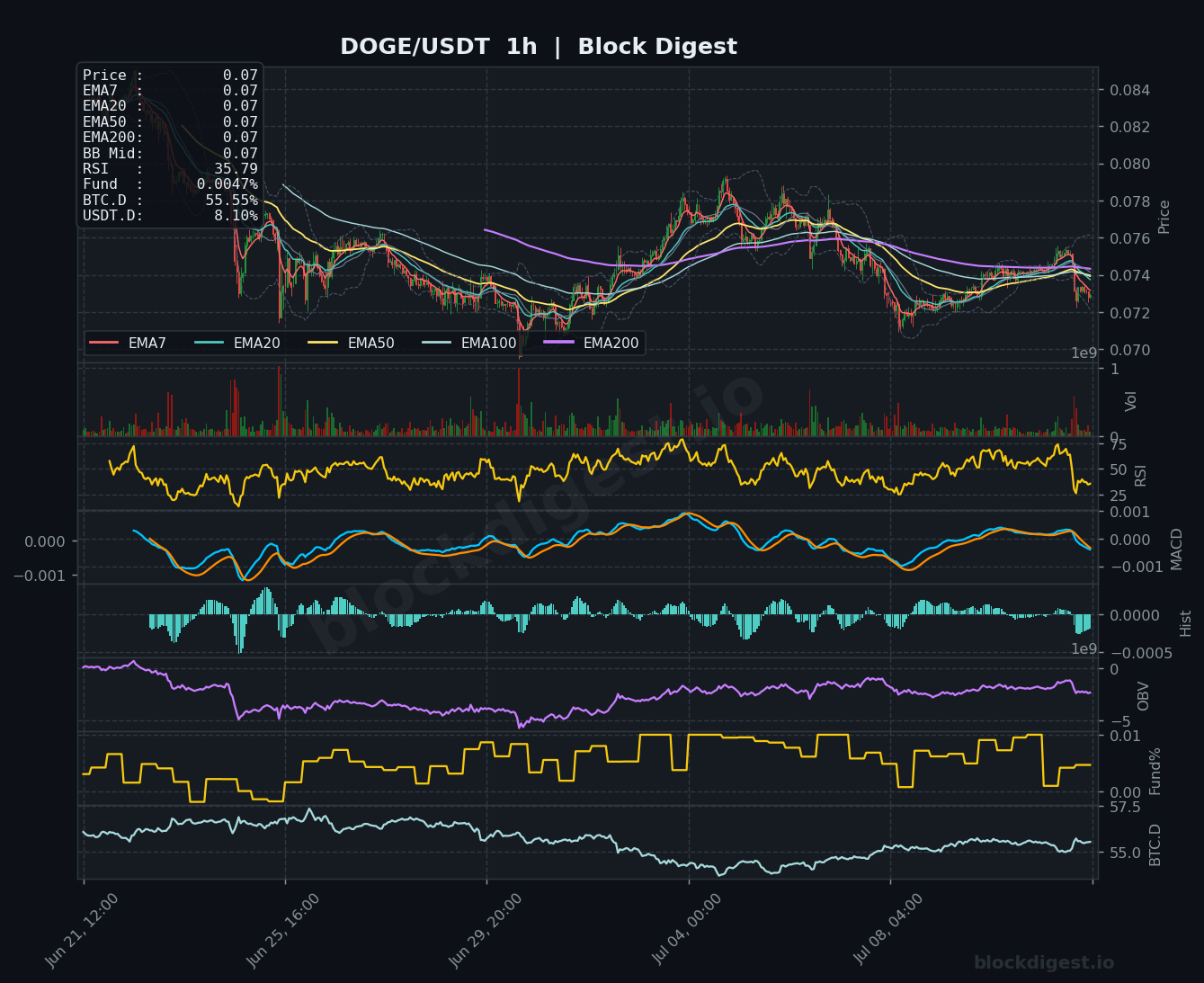
Task: Click the 0.084 price axis tick
Action: click(x=1129, y=90)
